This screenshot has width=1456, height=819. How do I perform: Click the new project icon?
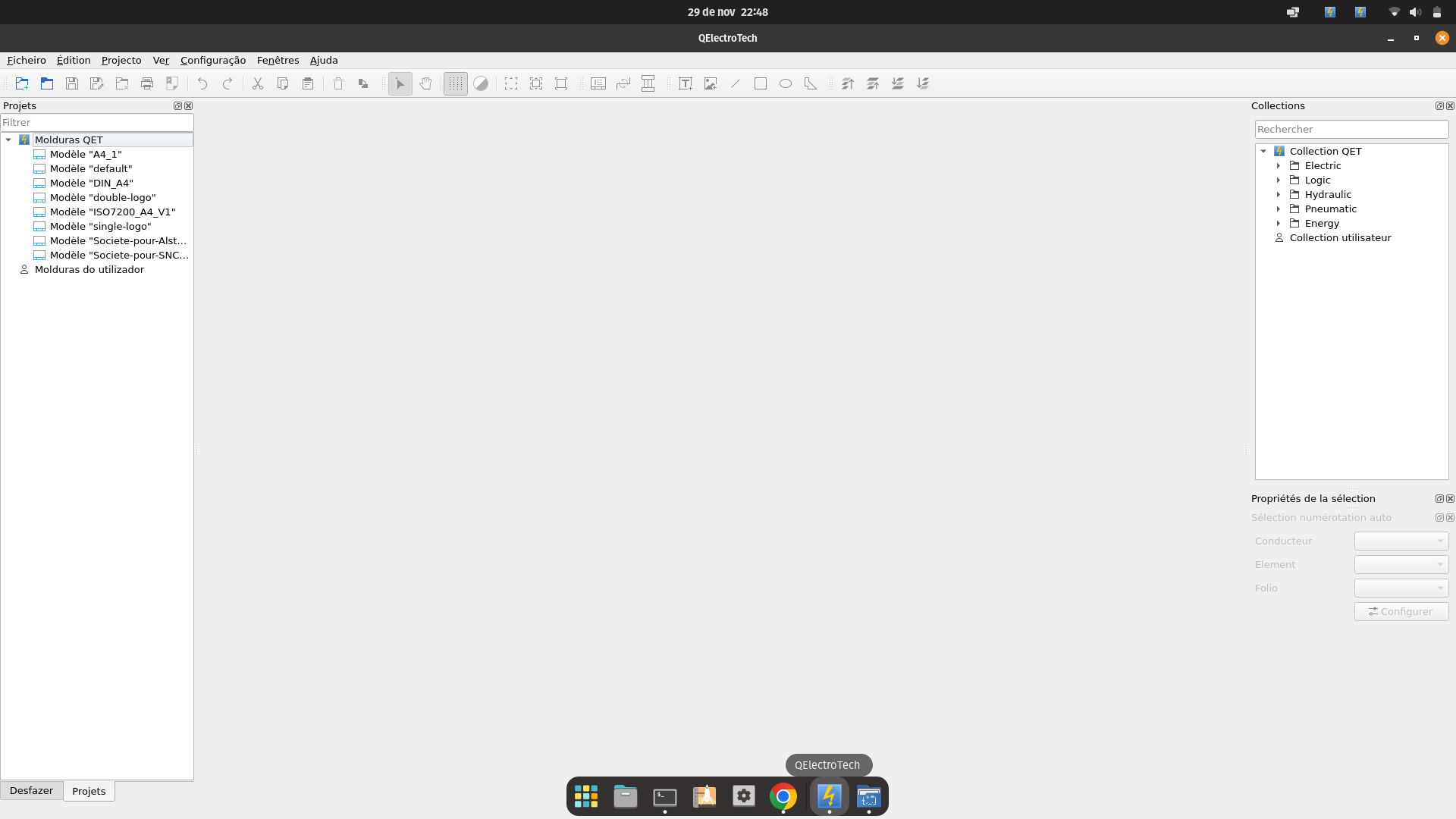[22, 83]
